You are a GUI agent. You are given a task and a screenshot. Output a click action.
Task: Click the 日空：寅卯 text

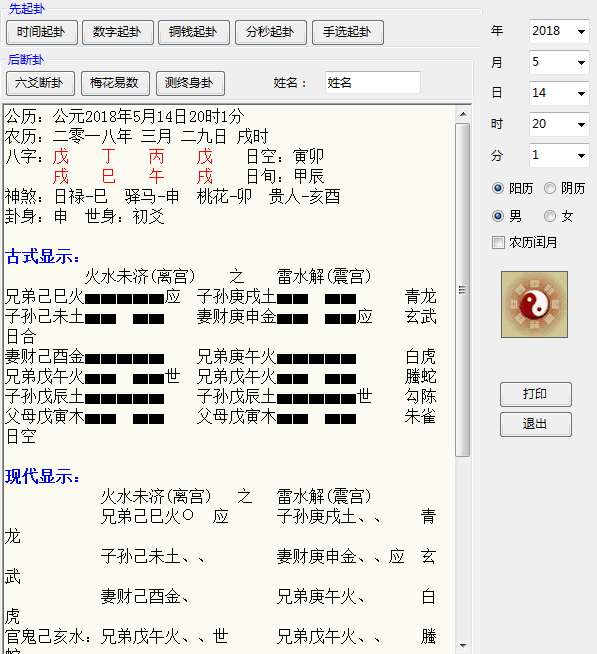pyautogui.click(x=285, y=156)
